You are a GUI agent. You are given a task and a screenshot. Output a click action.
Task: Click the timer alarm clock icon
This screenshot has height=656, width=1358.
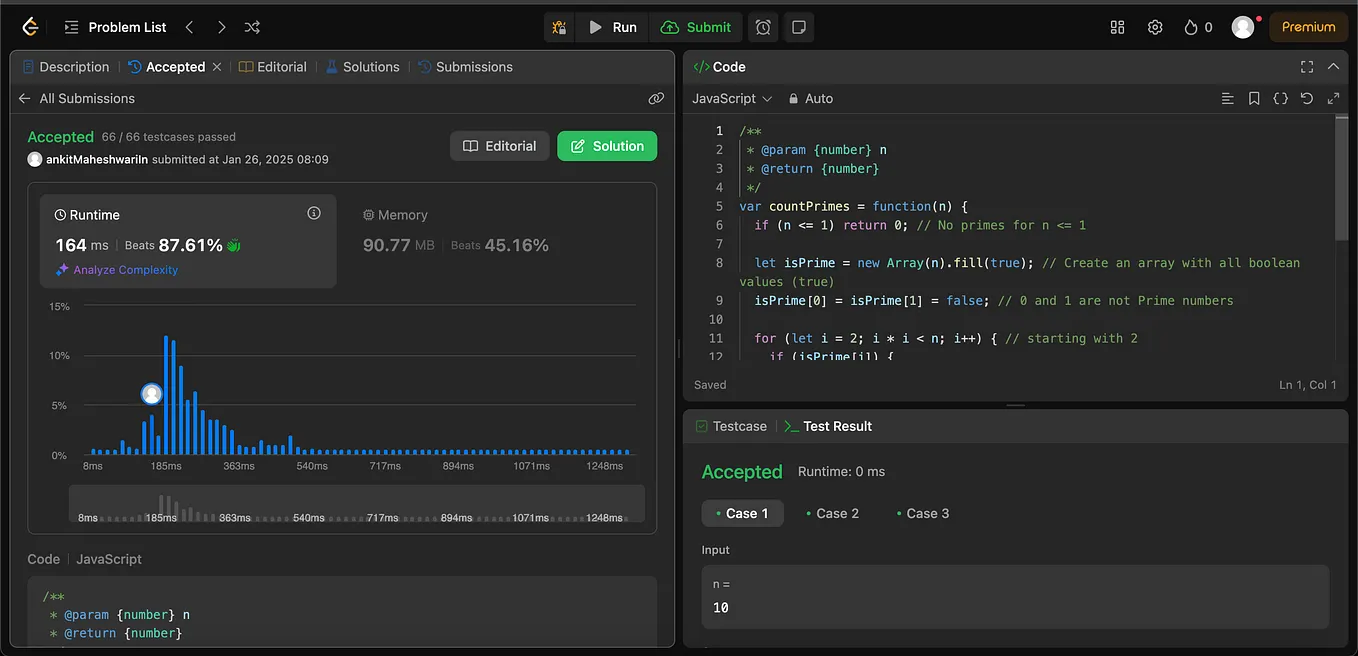tap(763, 27)
